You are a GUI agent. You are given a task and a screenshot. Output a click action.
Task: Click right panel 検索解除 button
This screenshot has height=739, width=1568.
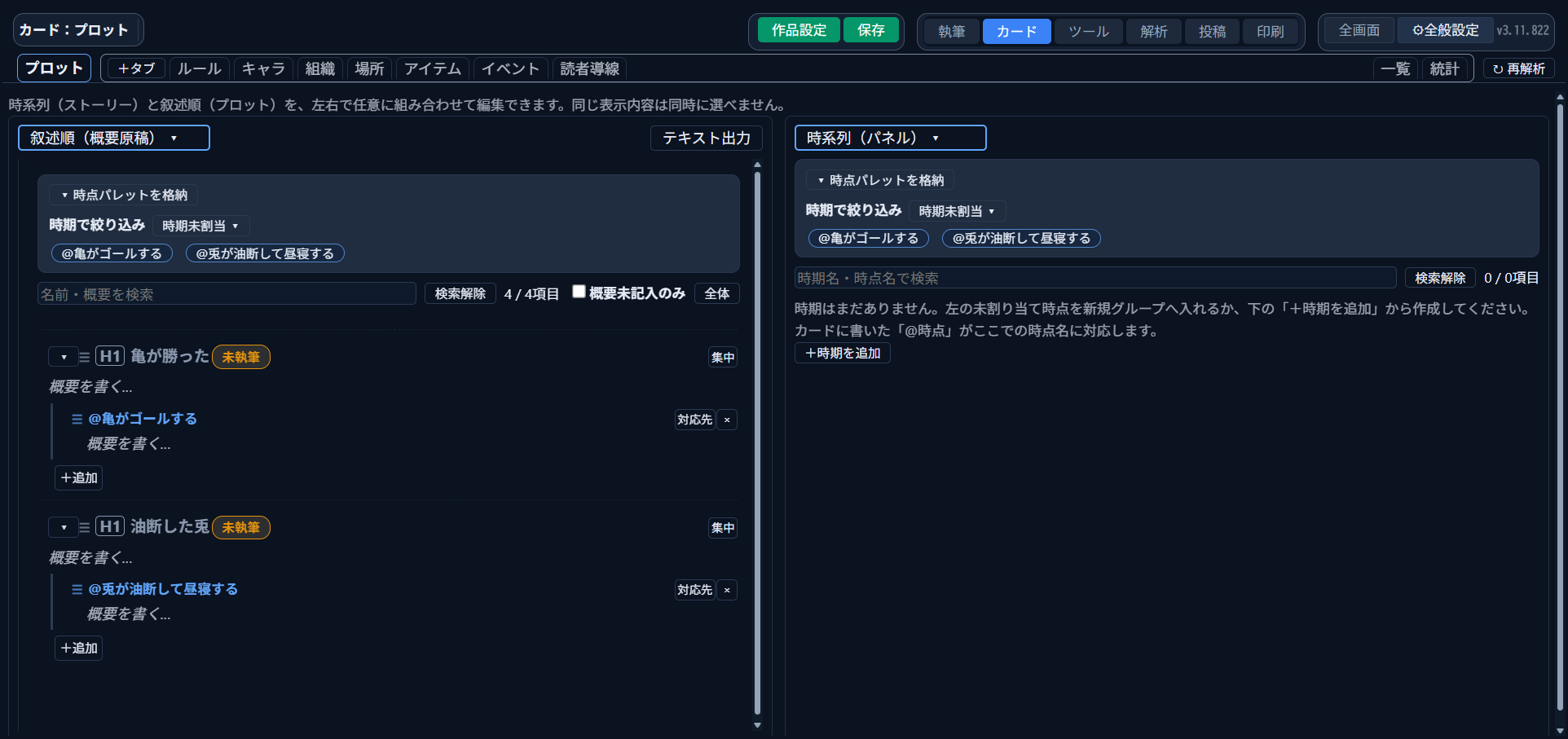click(1440, 278)
